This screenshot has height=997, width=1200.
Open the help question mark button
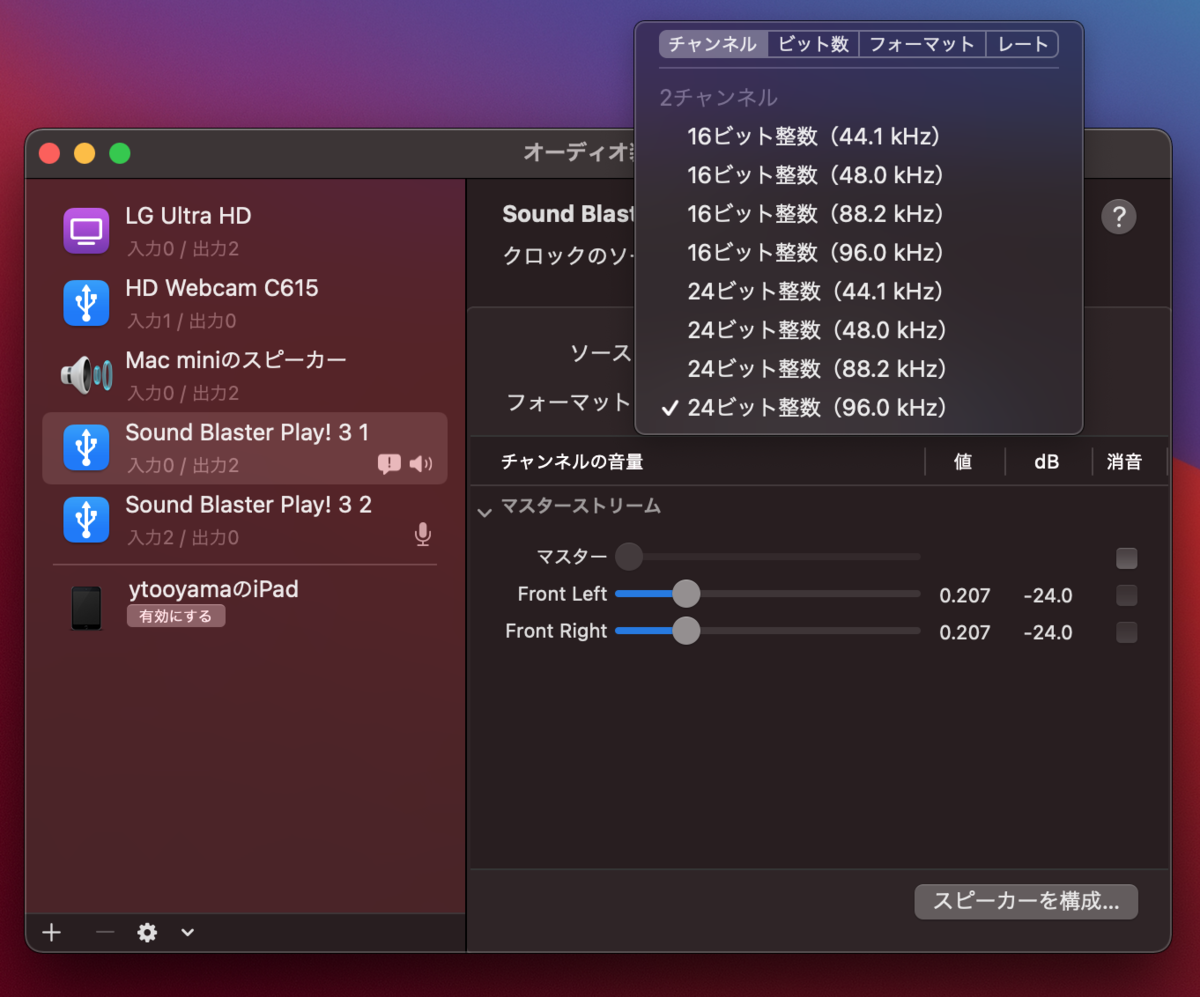coord(1119,216)
